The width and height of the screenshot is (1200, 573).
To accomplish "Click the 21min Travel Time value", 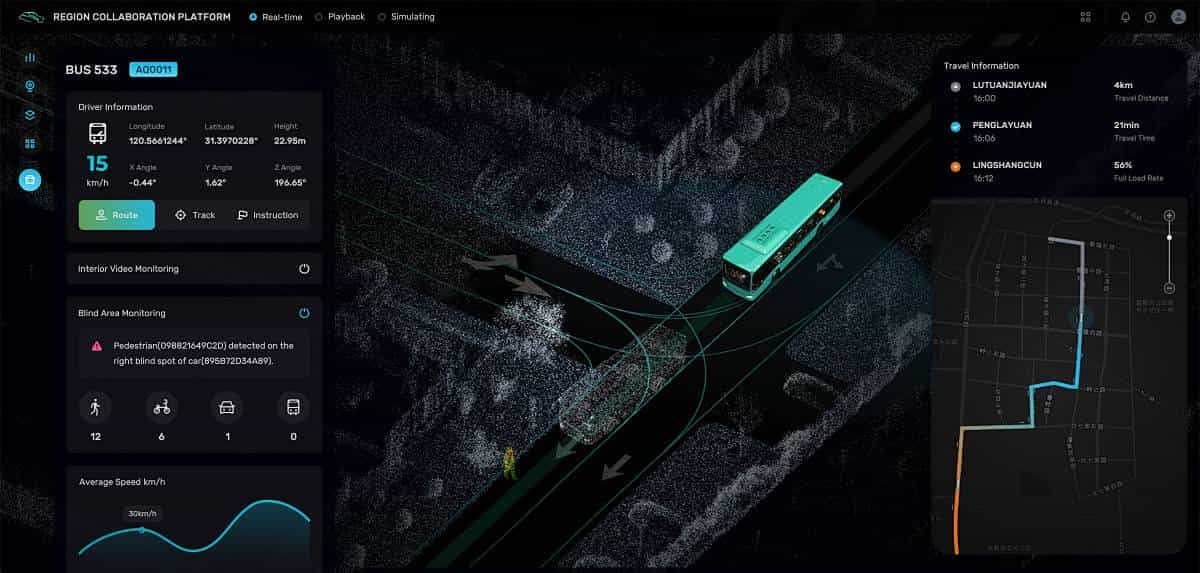I will tap(1126, 125).
